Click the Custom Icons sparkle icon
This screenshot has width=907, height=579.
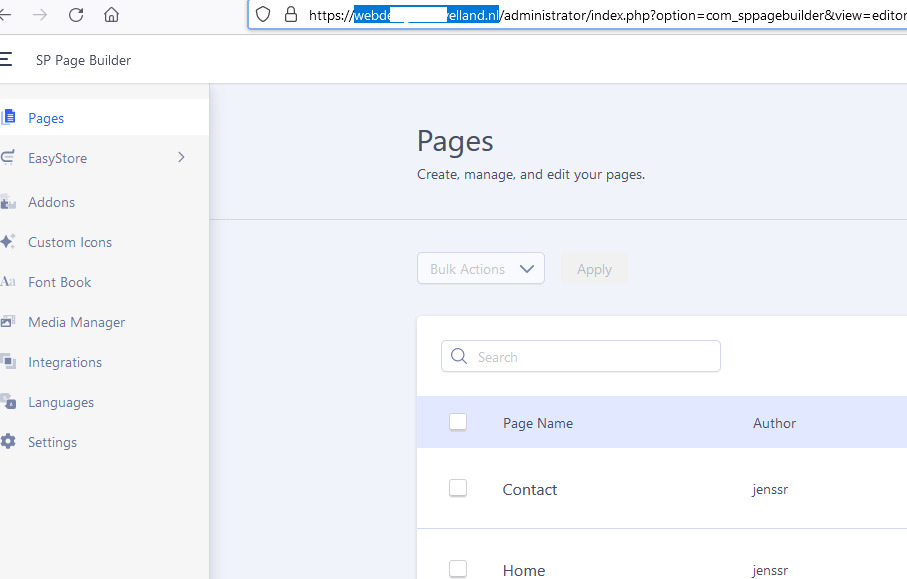coord(9,242)
